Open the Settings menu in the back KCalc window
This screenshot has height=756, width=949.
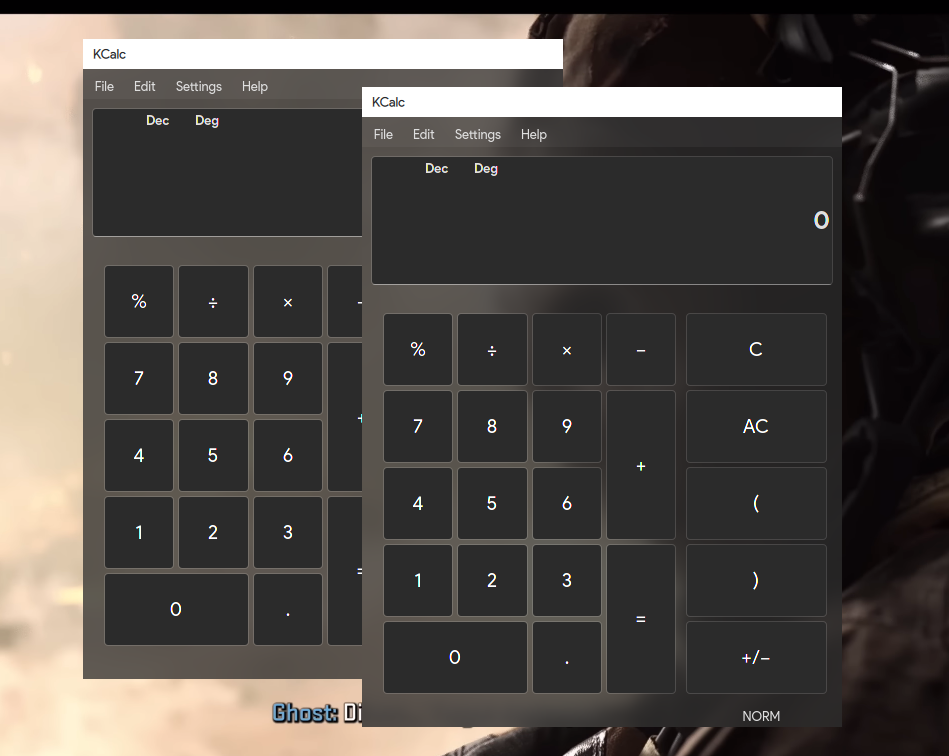[198, 86]
